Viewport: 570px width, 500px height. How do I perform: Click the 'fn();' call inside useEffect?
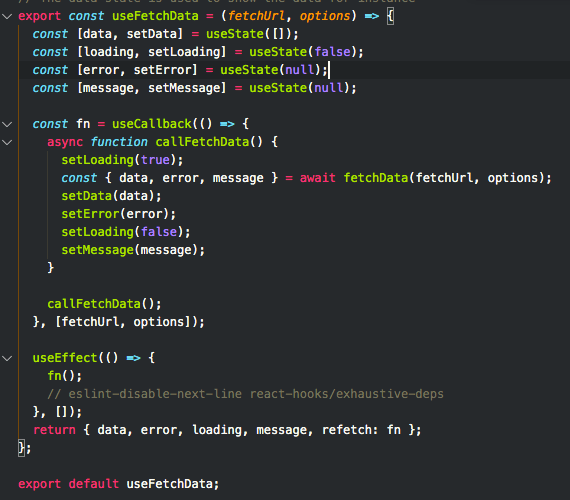65,376
